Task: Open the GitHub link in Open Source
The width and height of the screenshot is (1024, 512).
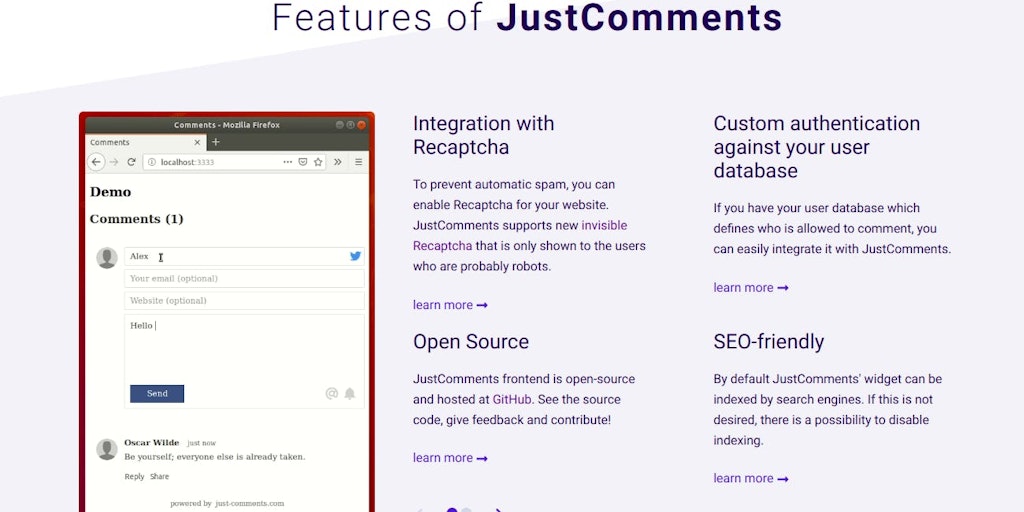Action: [512, 399]
